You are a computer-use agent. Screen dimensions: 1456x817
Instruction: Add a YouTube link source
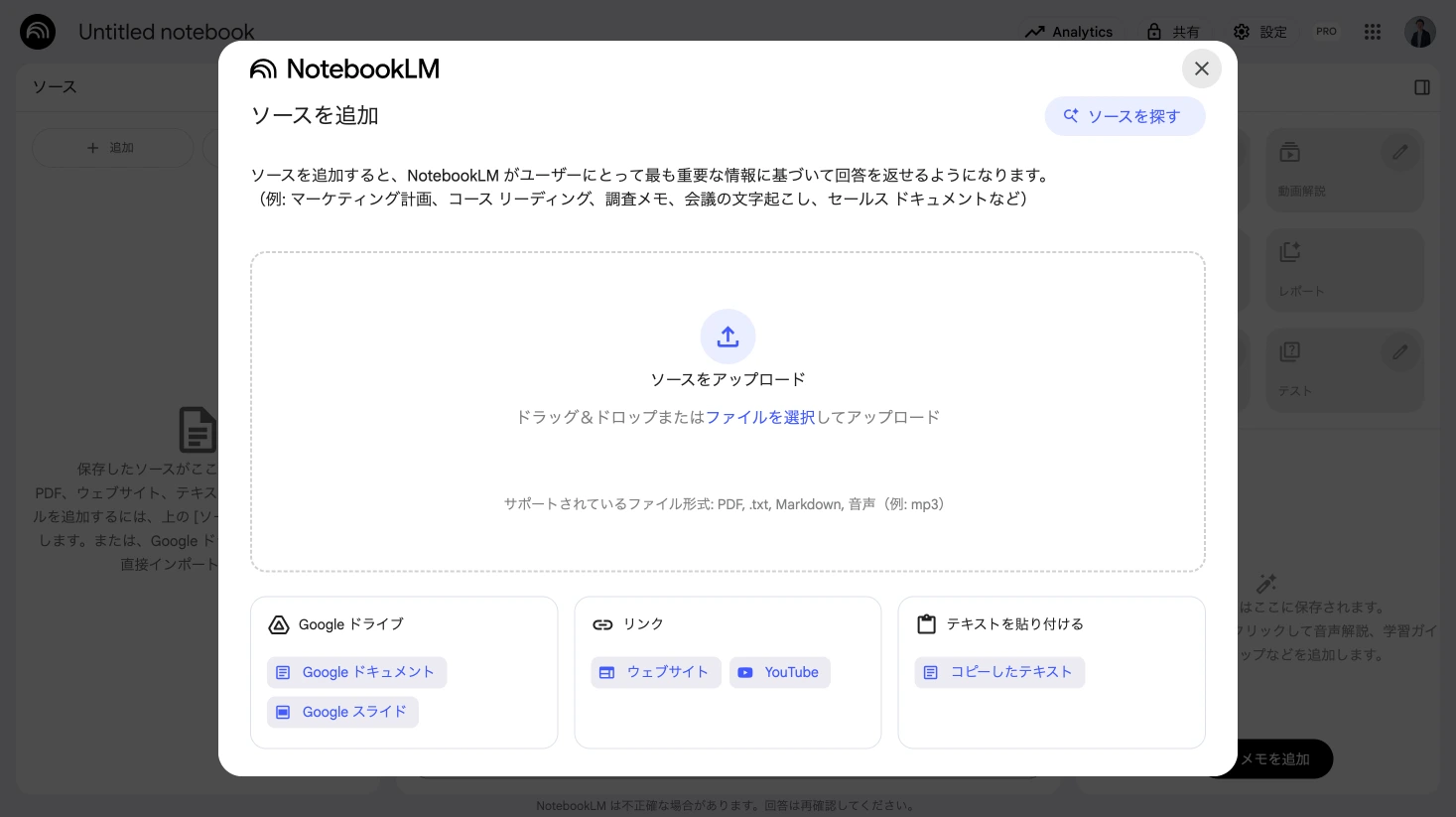coord(779,672)
